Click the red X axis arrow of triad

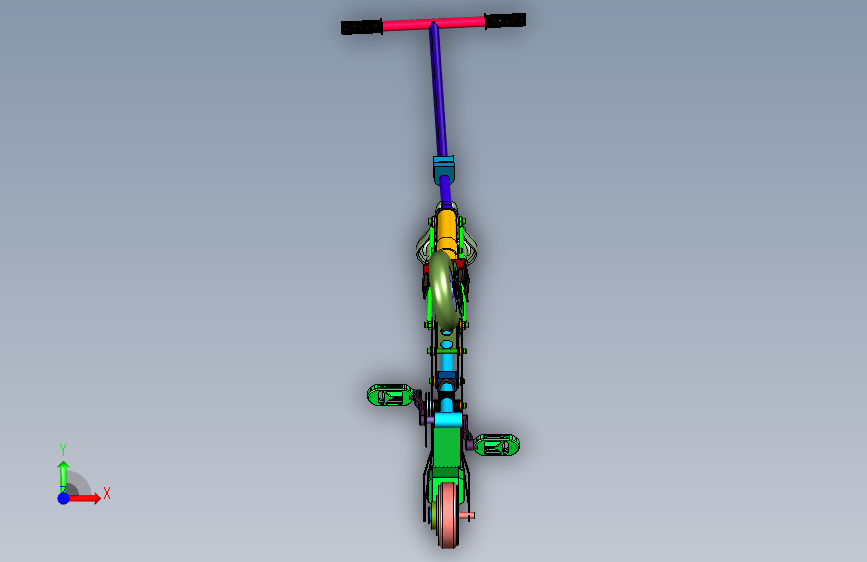pyautogui.click(x=84, y=498)
